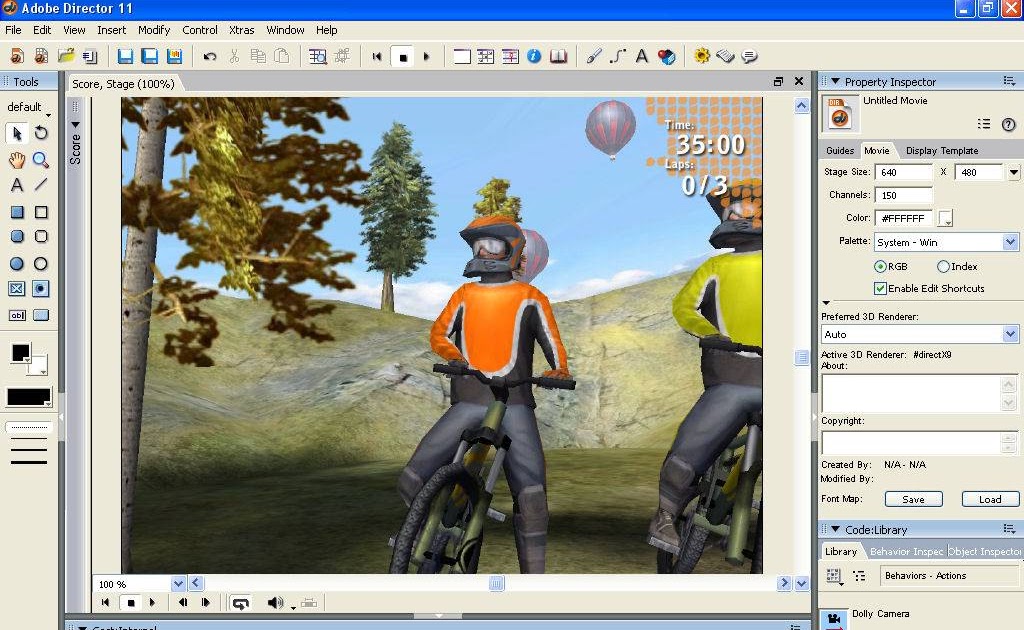Image resolution: width=1024 pixels, height=630 pixels.
Task: Select the outline Rectangle tool
Action: coord(41,212)
